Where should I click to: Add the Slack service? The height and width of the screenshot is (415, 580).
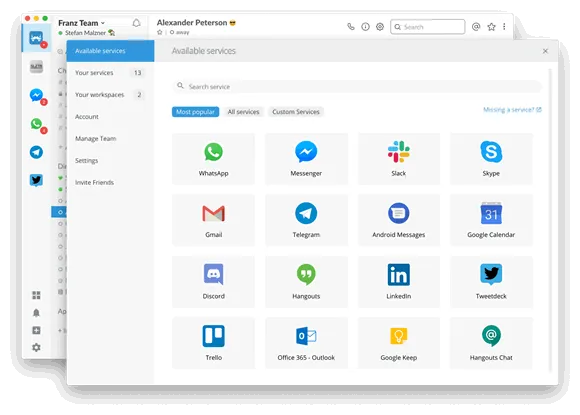(x=399, y=159)
